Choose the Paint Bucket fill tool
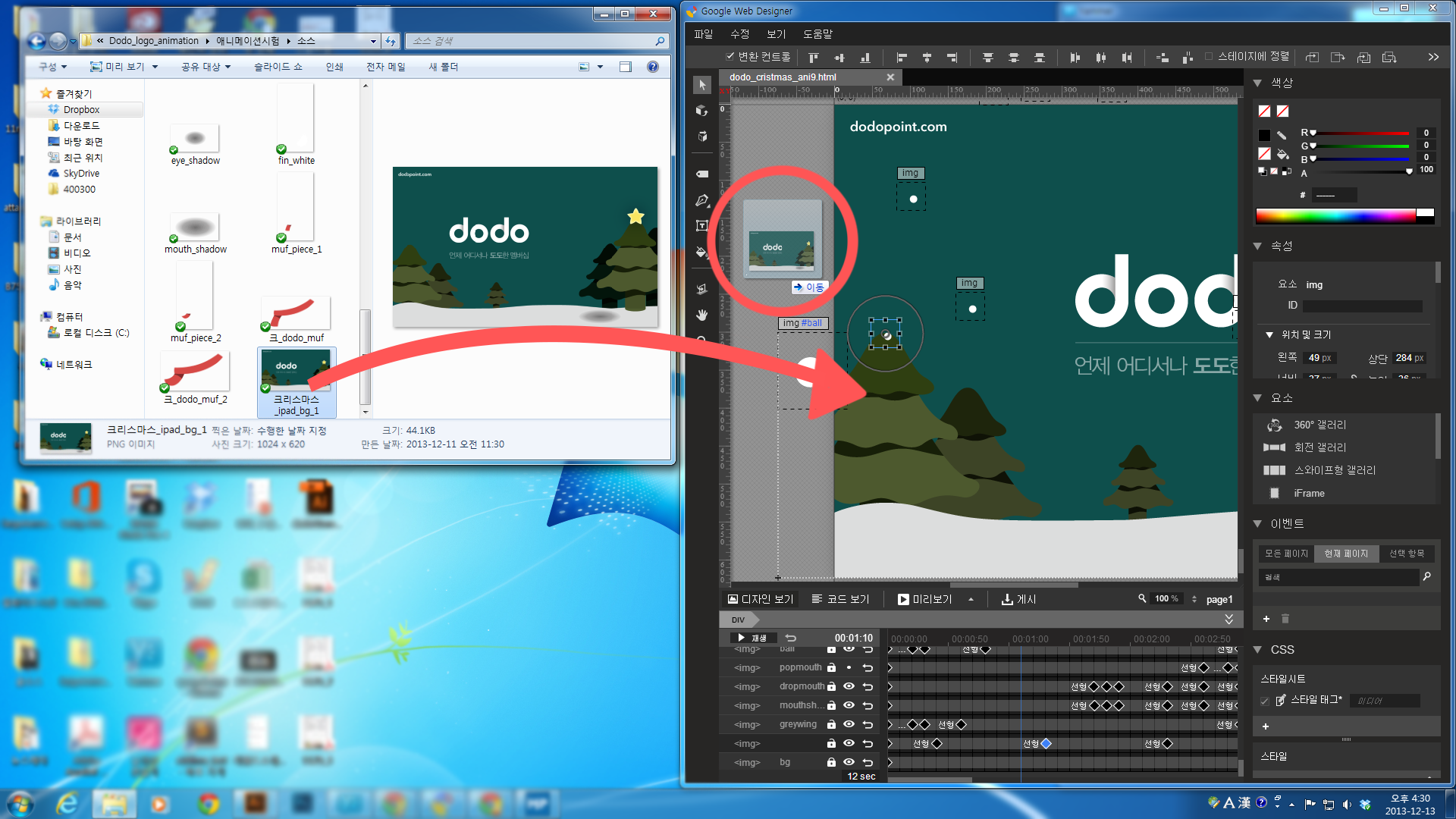This screenshot has height=819, width=1456. 701,252
